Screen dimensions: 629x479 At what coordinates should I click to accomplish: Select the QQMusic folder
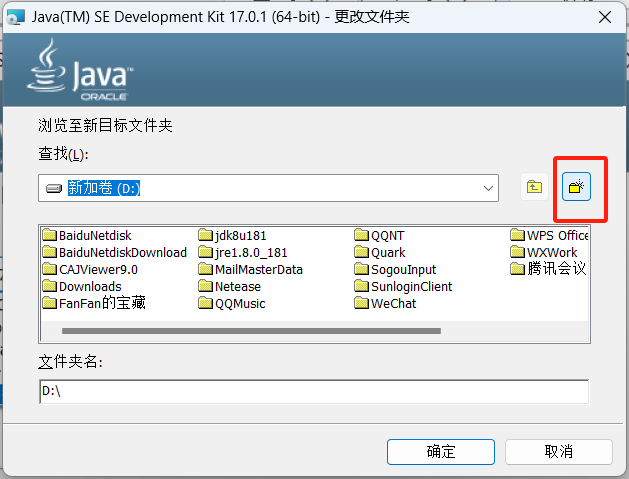click(x=232, y=304)
